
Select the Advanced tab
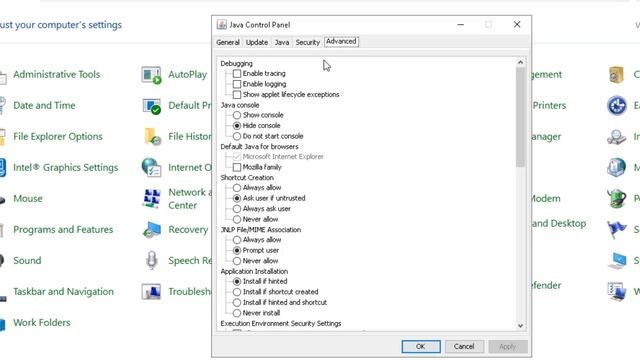pos(341,42)
